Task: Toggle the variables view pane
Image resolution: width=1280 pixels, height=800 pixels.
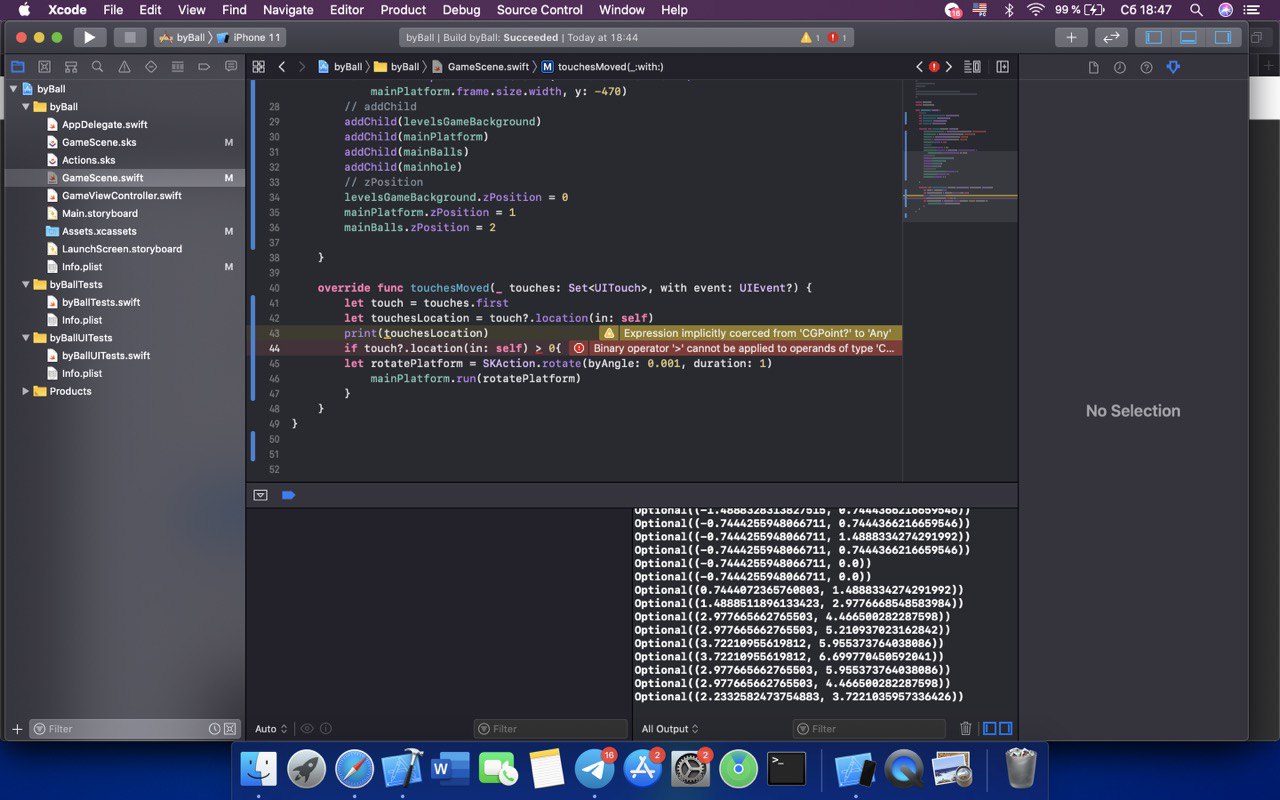Action: 990,729
